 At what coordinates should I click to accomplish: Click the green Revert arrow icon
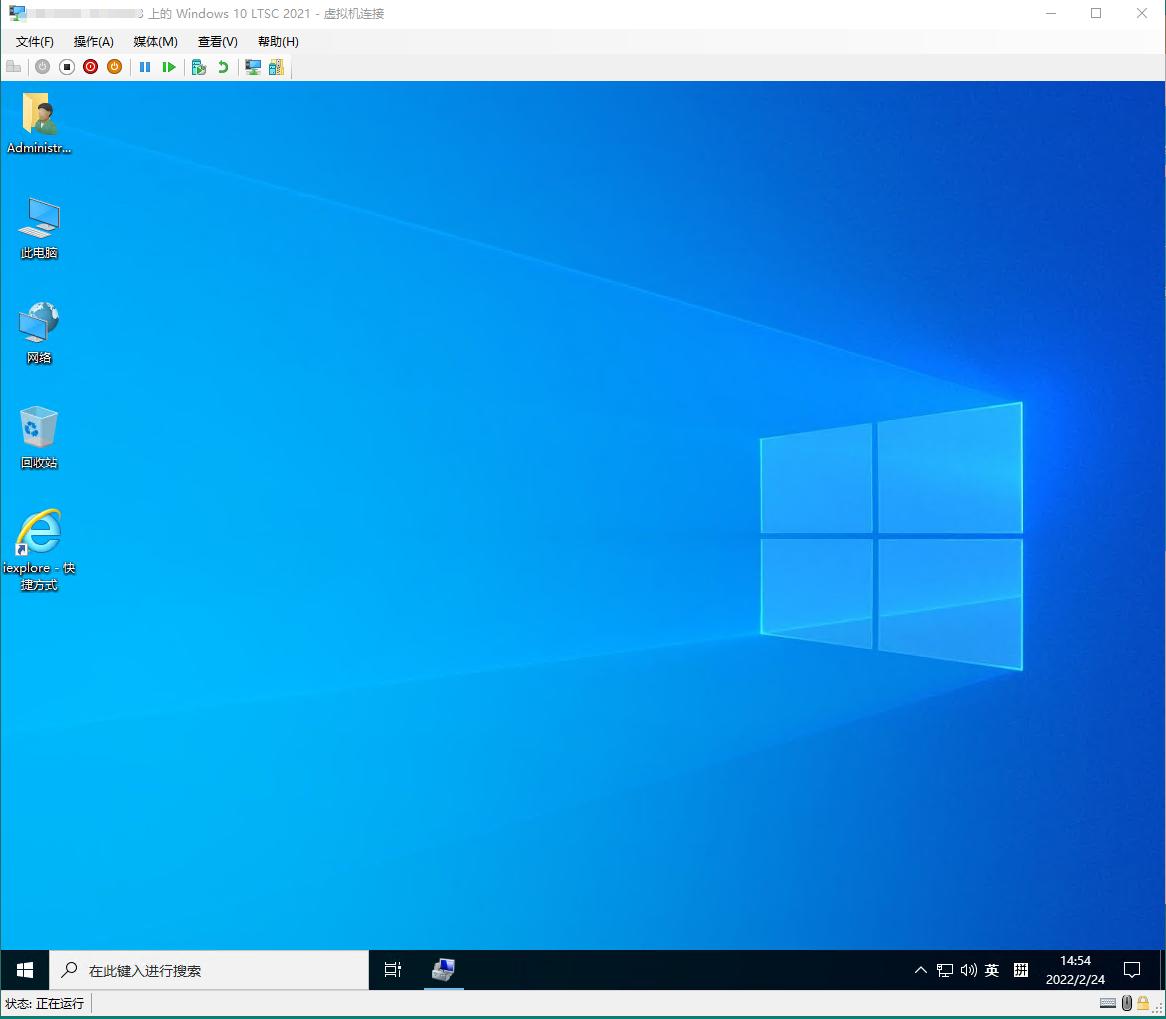tap(222, 67)
